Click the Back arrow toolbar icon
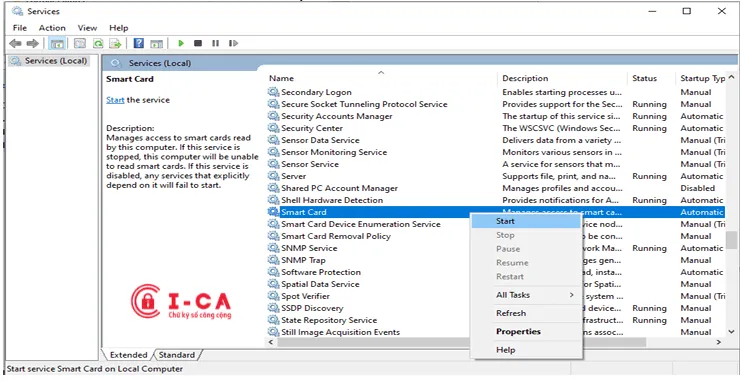The image size is (742, 381). (15, 44)
